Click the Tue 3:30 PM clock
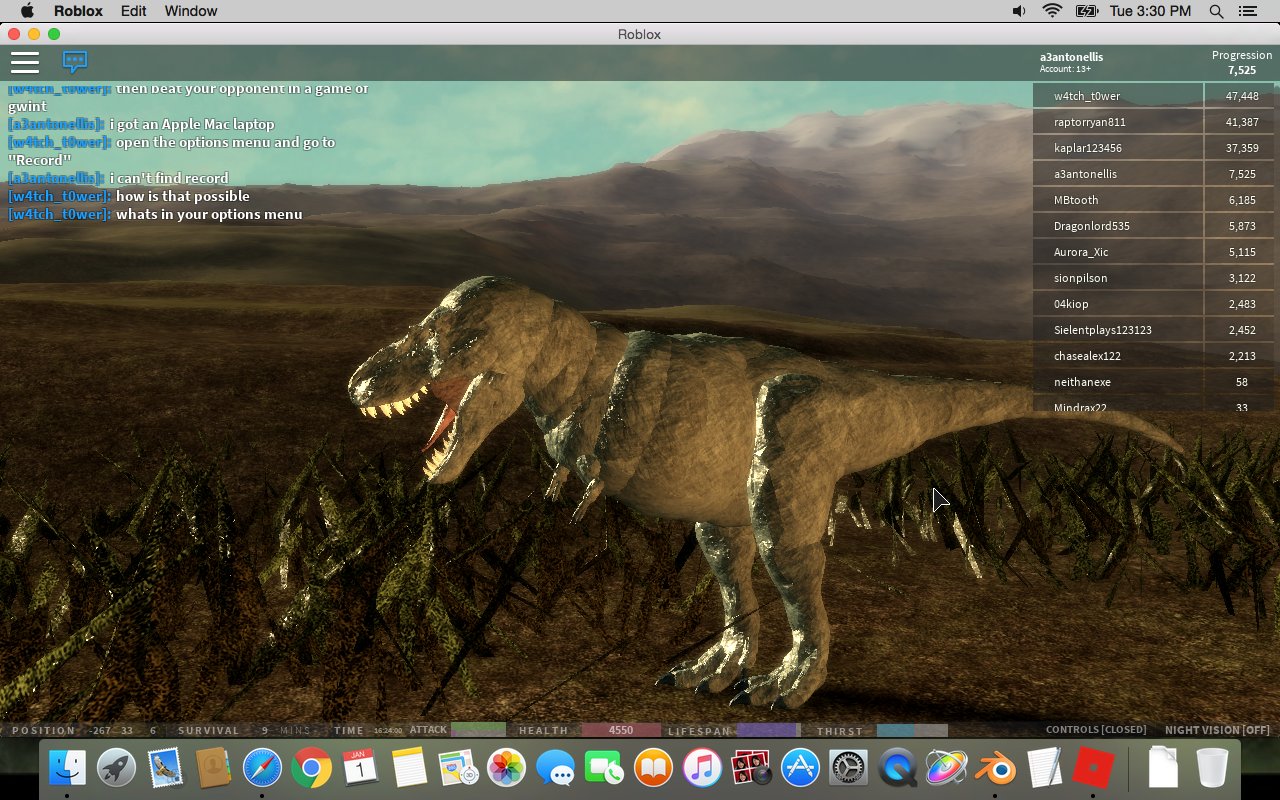The height and width of the screenshot is (800, 1280). point(1150,11)
